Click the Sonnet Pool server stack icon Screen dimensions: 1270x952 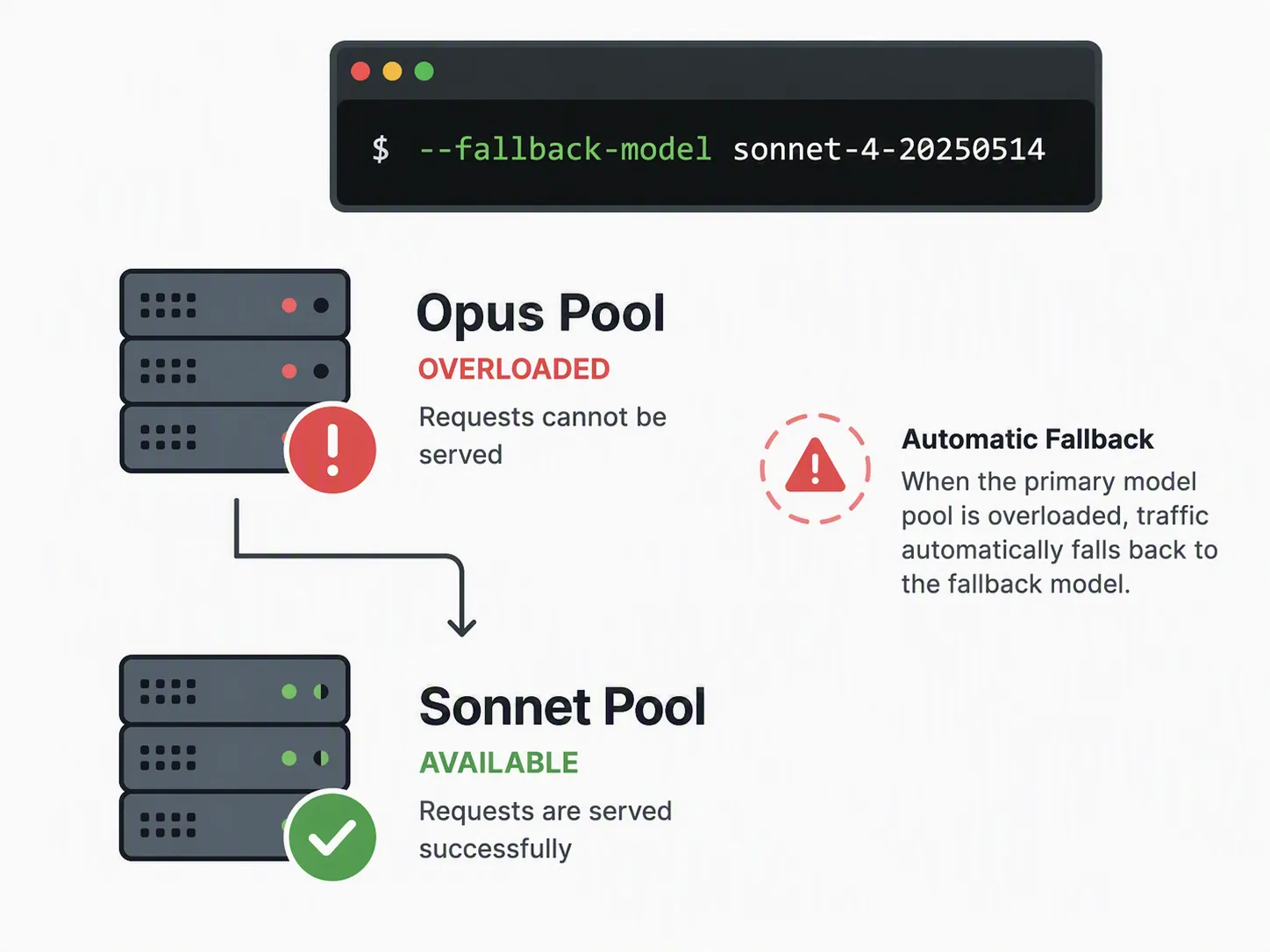235,757
